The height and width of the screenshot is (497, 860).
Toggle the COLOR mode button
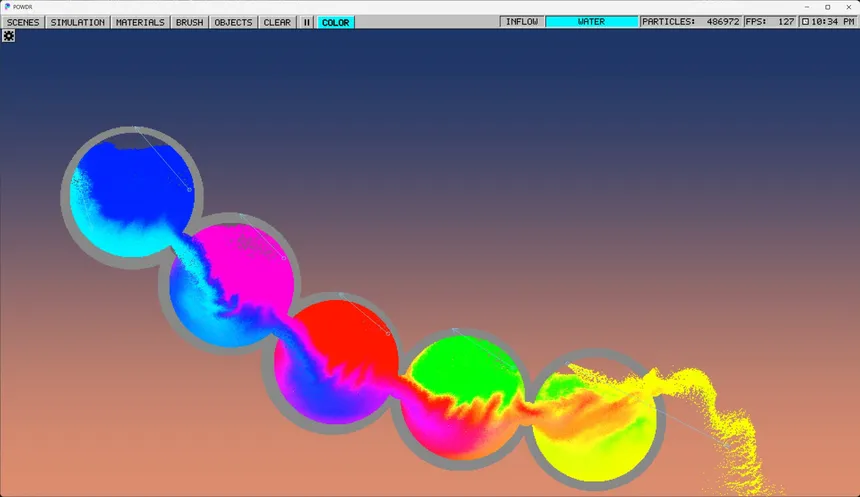pyautogui.click(x=335, y=22)
